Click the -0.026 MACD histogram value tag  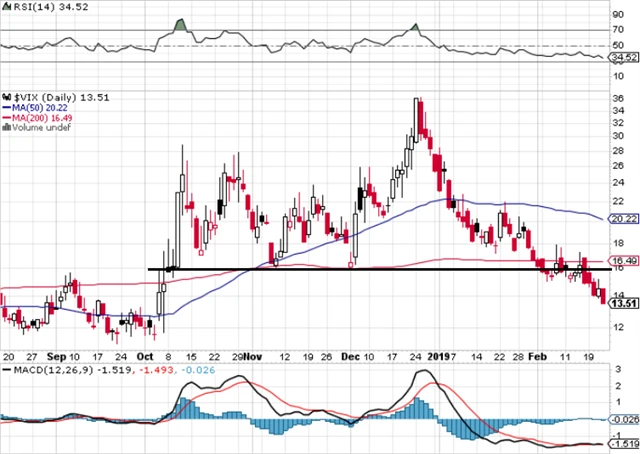[623, 420]
